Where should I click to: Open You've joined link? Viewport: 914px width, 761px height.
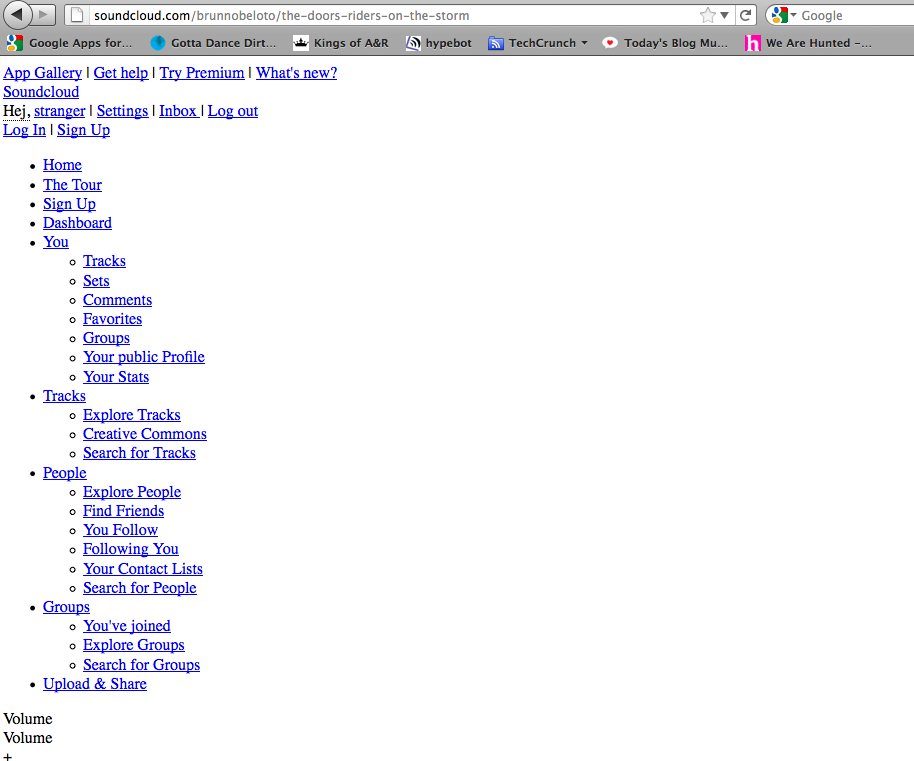tap(127, 626)
